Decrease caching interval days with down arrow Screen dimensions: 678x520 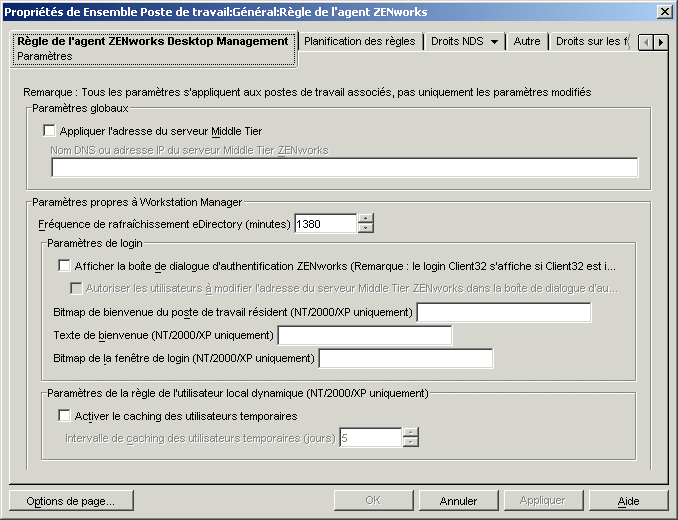[x=411, y=442]
